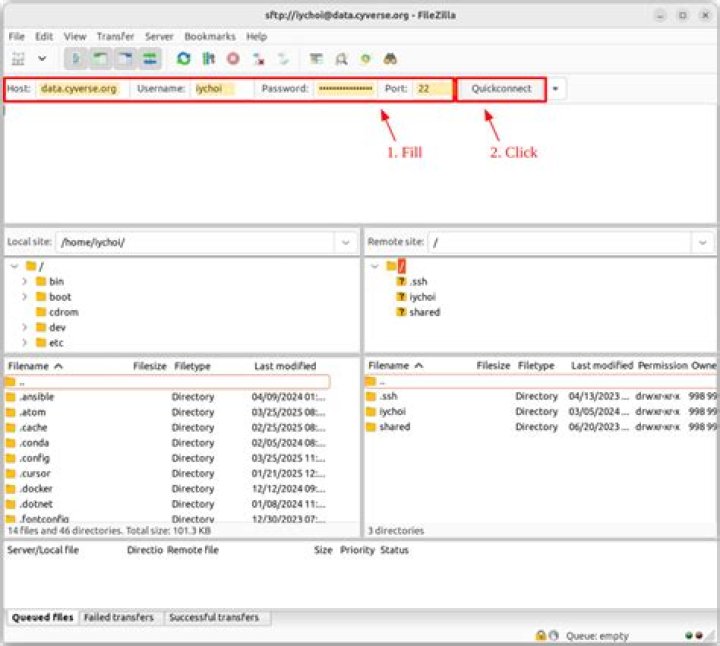Select the .conda directory row
Viewport: 720px width, 646px height.
pos(168,443)
